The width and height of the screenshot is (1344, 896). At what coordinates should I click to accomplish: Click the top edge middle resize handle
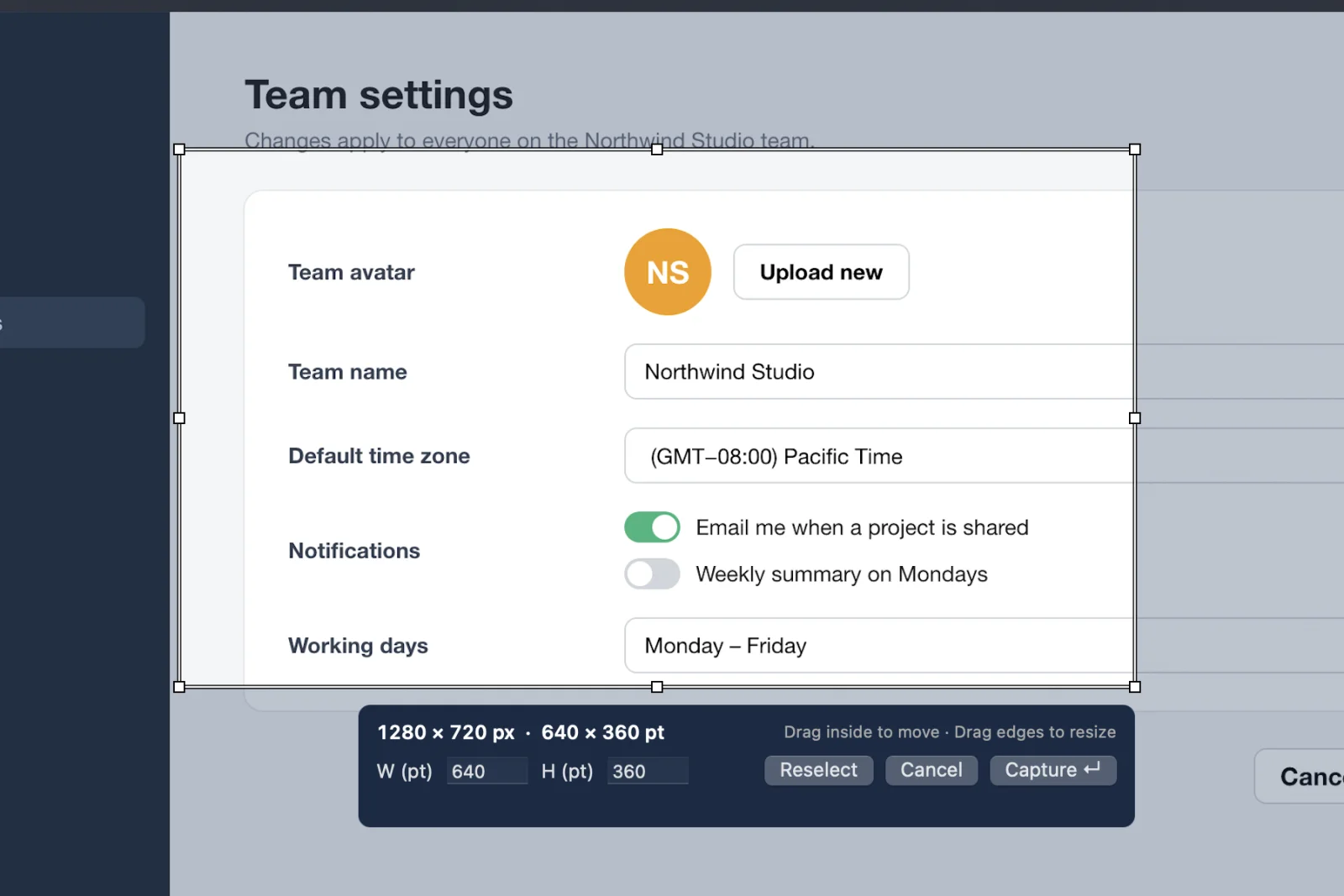[657, 149]
